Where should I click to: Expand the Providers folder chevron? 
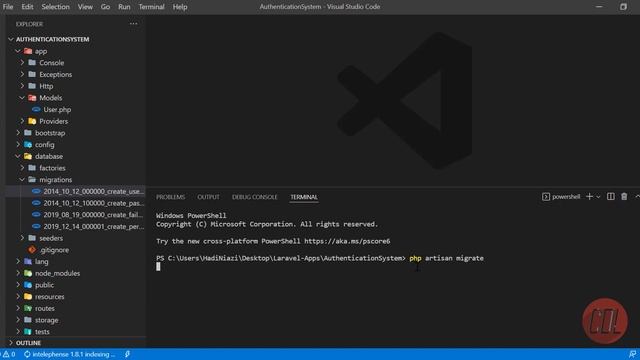click(22, 121)
